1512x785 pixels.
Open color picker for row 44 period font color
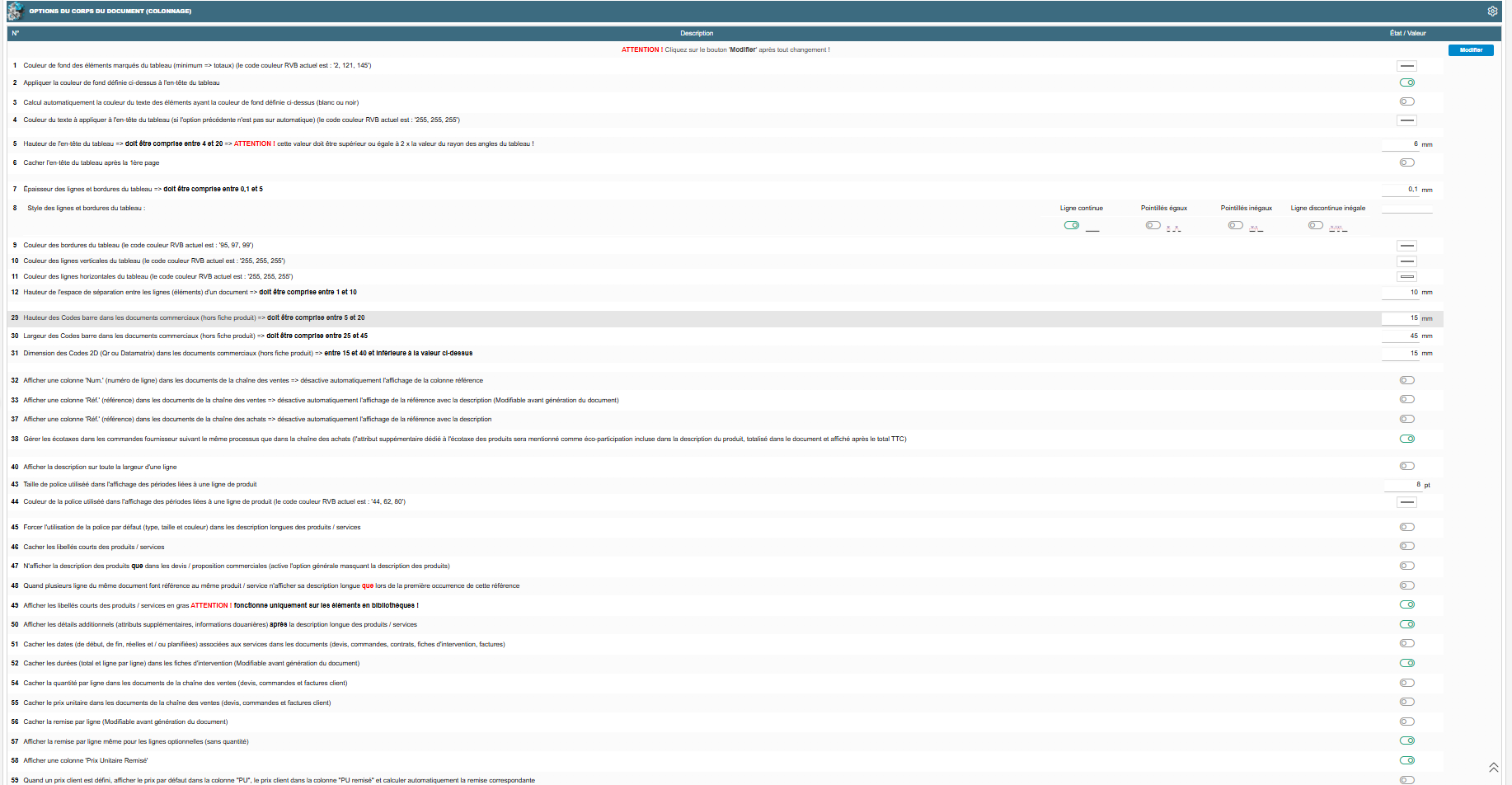coord(1407,502)
